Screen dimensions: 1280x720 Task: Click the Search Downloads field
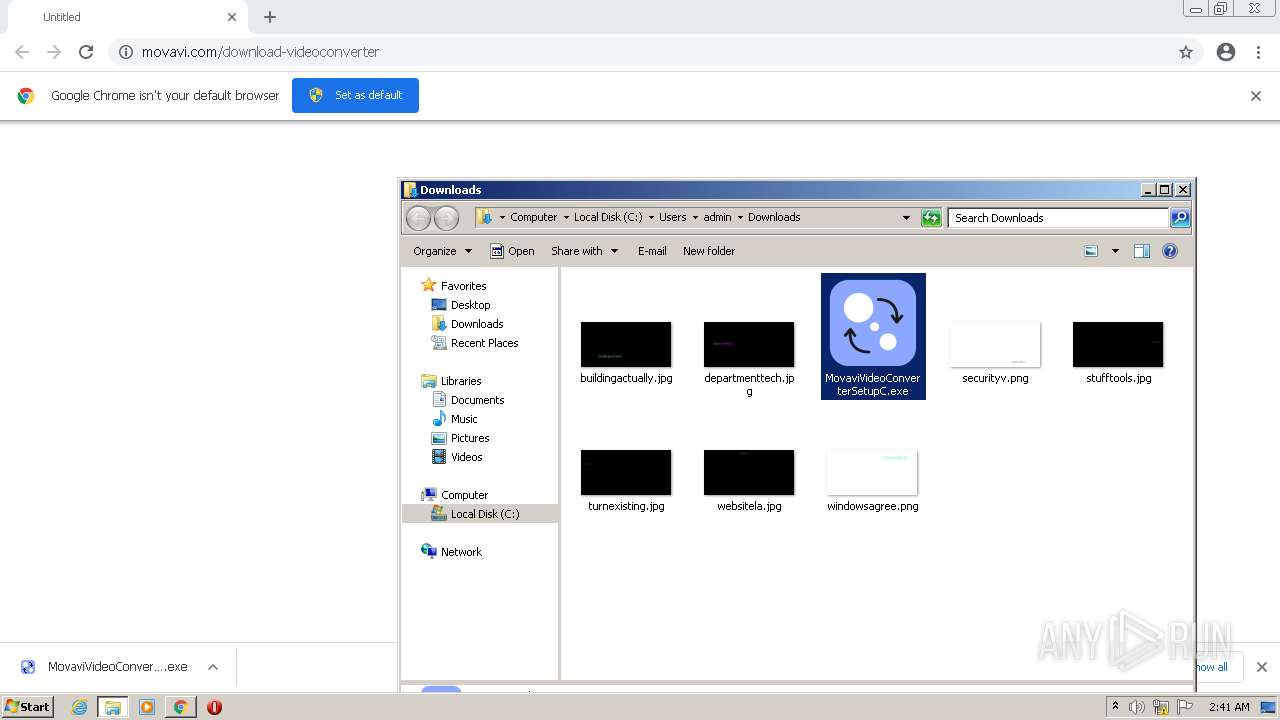[1058, 217]
